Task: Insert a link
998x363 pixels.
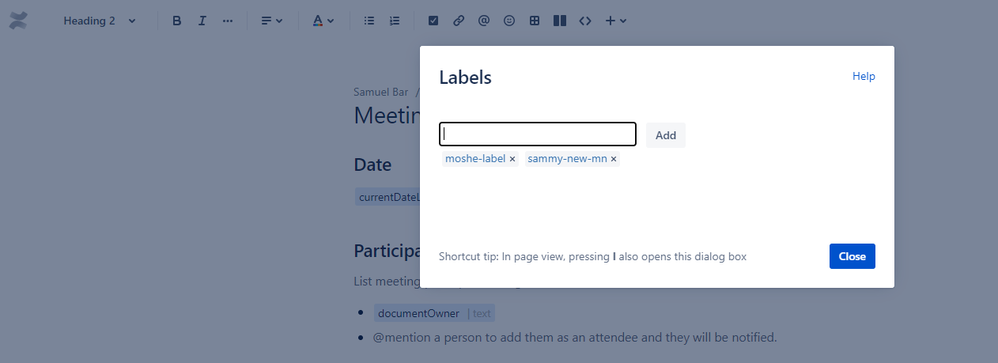Action: pos(458,20)
